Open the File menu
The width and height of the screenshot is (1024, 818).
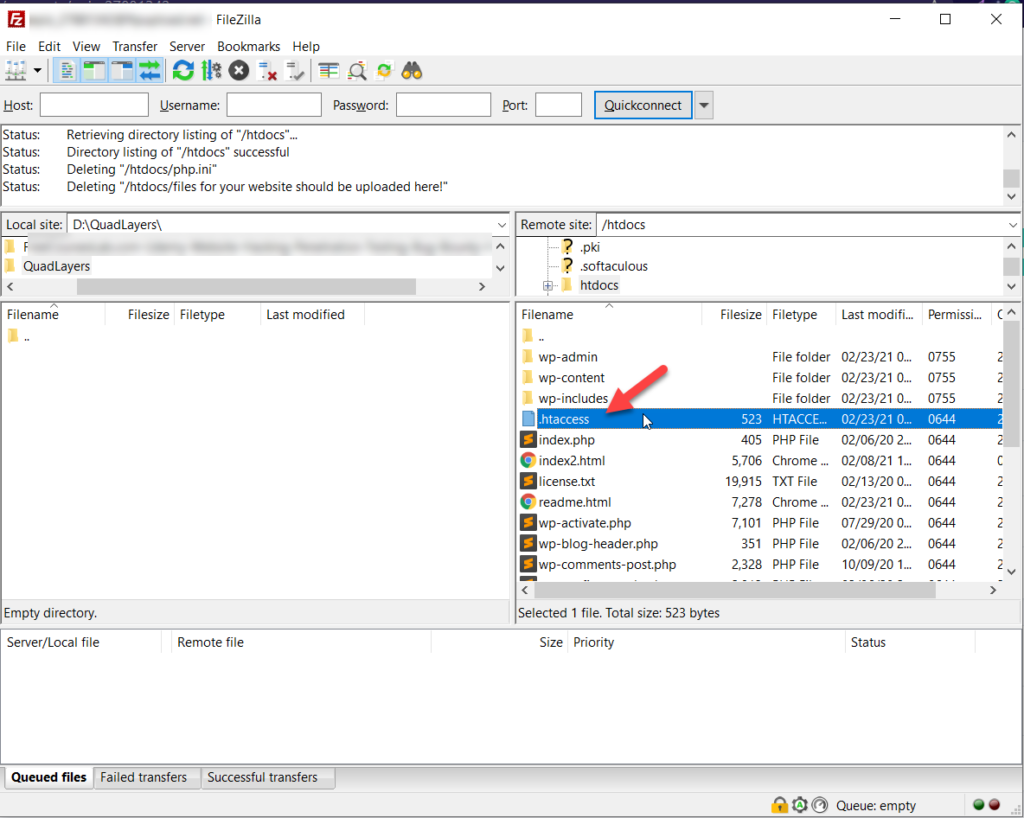pos(16,46)
